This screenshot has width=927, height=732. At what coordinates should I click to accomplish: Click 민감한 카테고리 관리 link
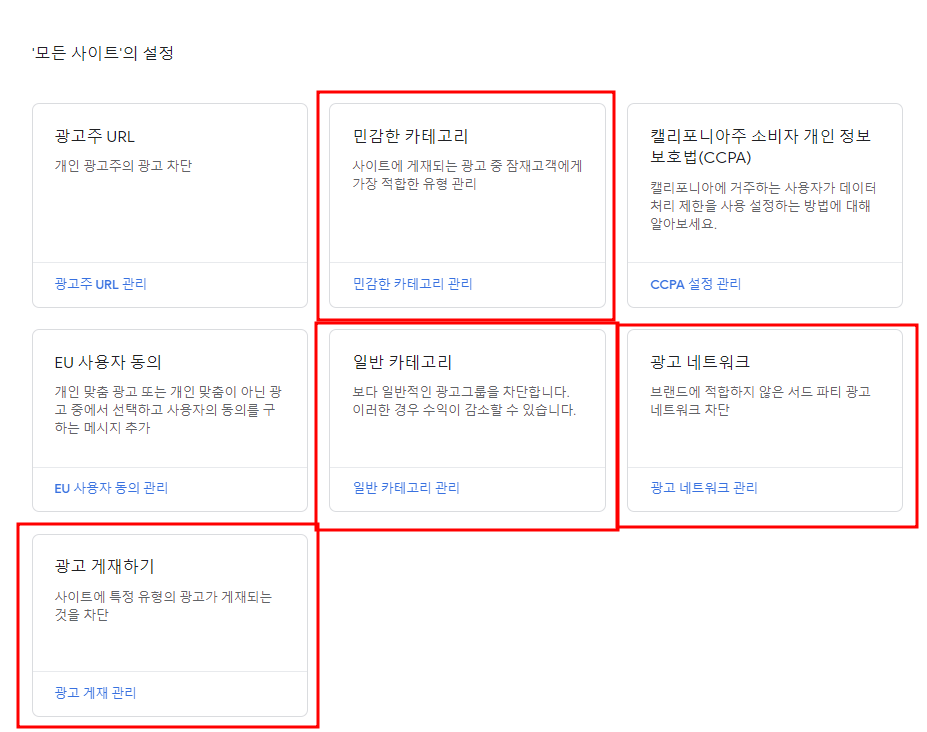click(412, 284)
